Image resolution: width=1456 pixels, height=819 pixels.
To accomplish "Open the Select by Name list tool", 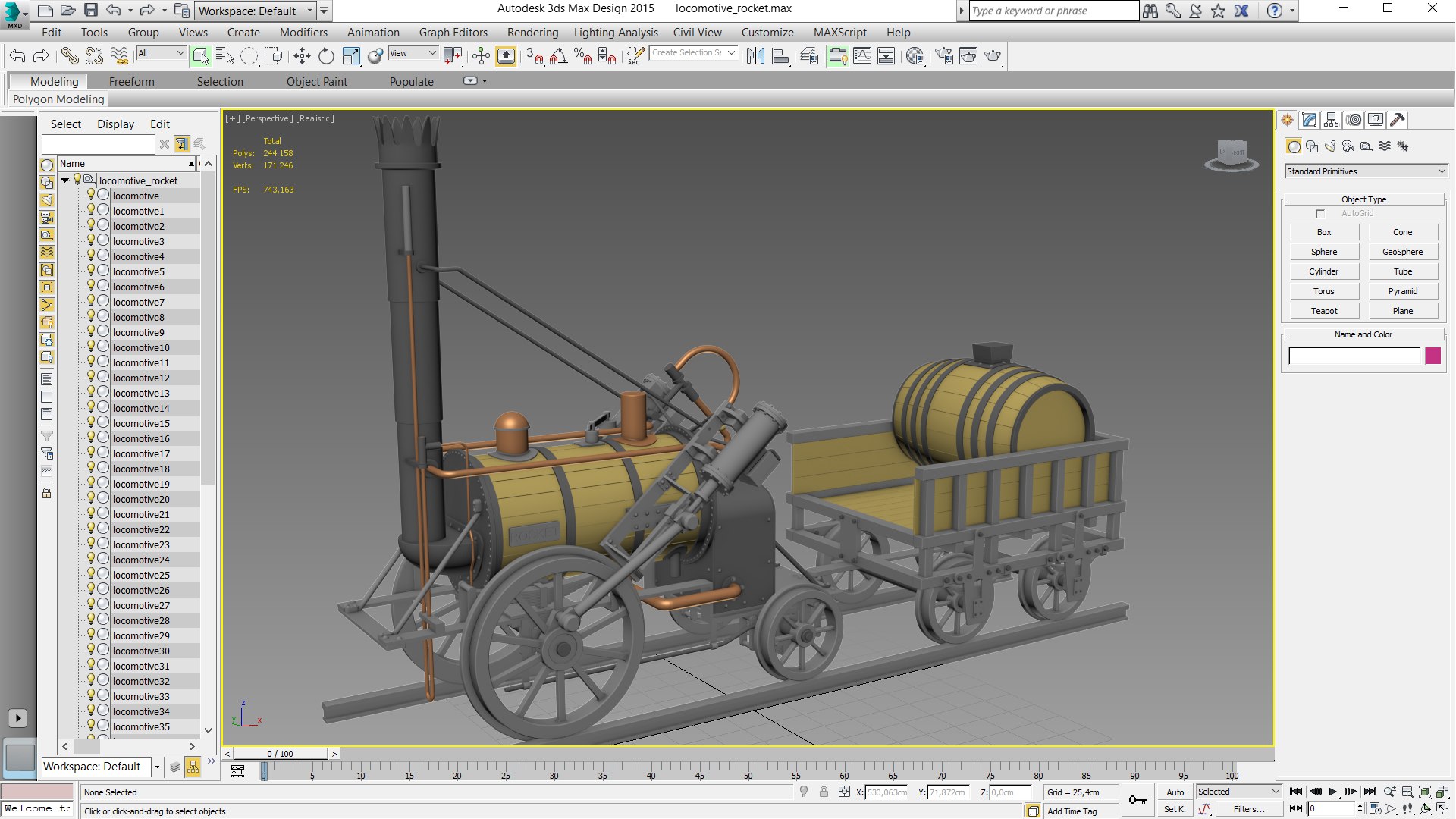I will point(224,55).
